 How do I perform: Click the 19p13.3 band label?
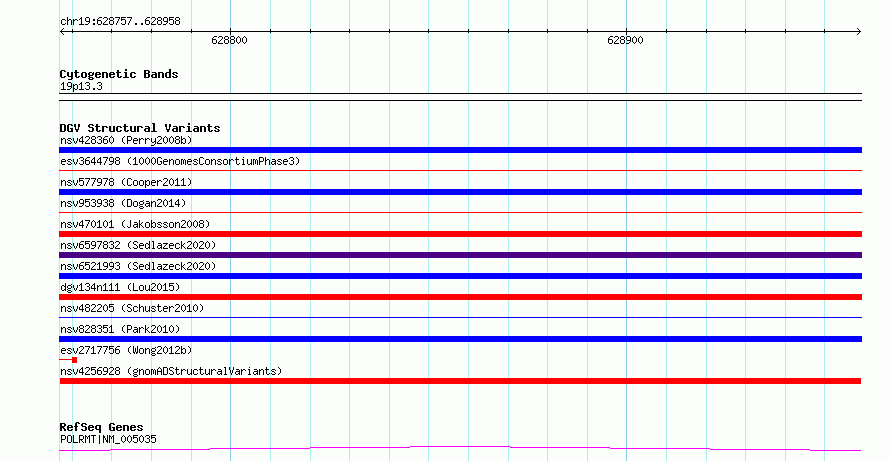pos(81,86)
